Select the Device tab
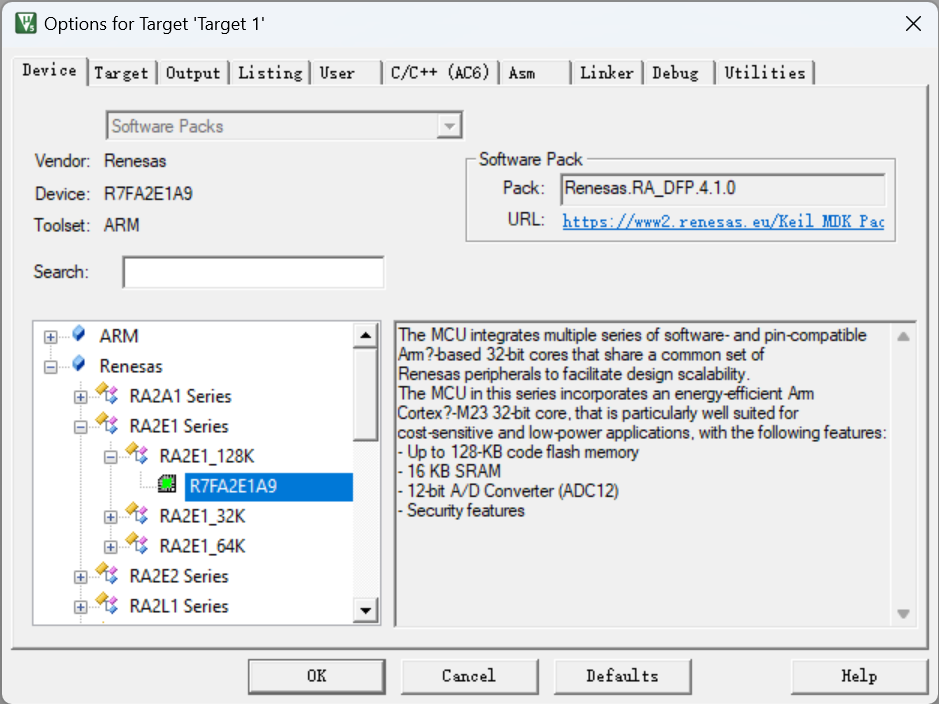 [50, 71]
